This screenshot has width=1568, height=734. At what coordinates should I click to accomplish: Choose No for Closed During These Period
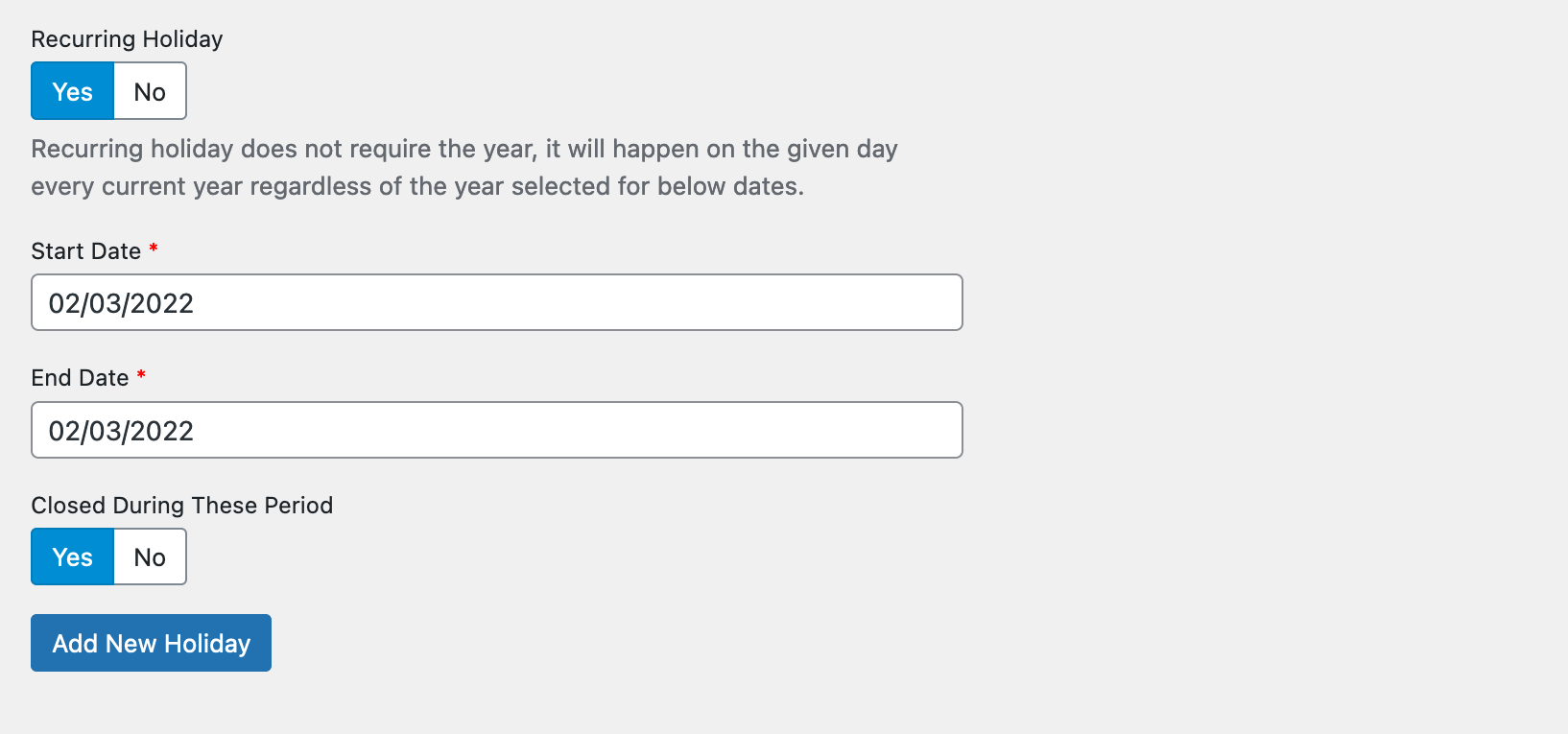click(150, 556)
